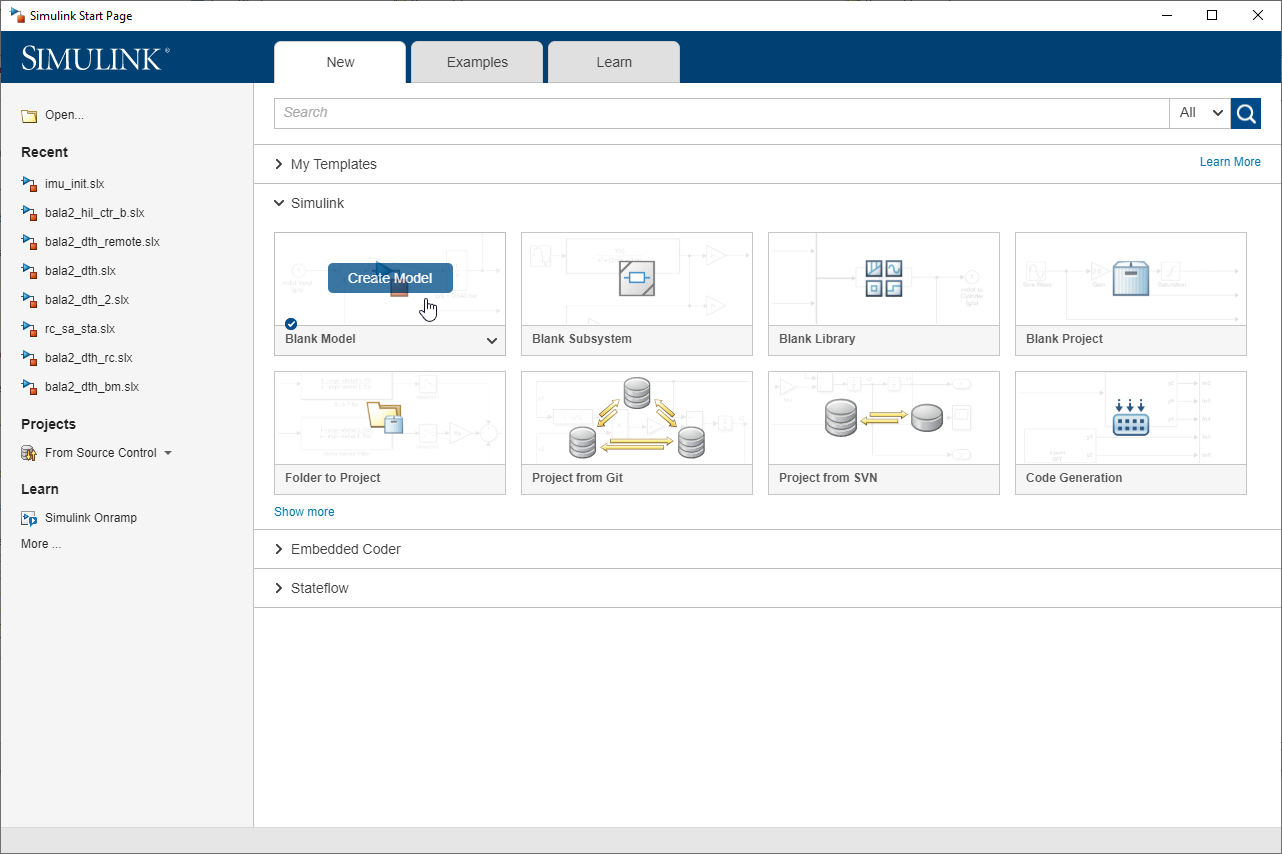Click the Blank Model label
Image resolution: width=1282 pixels, height=854 pixels.
tap(320, 339)
